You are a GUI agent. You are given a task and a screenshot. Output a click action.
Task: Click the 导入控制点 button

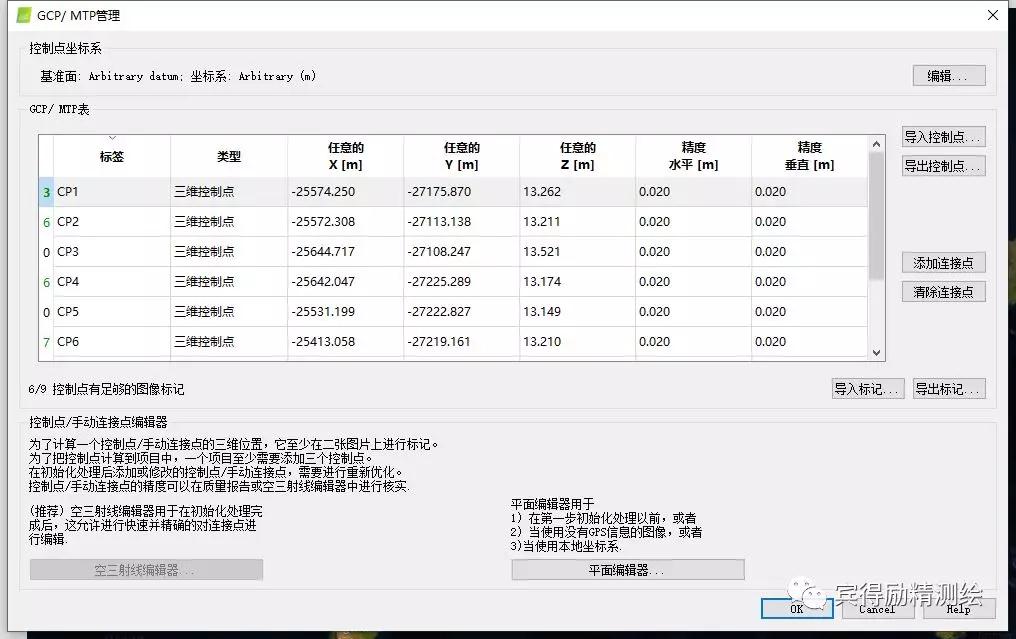coord(943,137)
